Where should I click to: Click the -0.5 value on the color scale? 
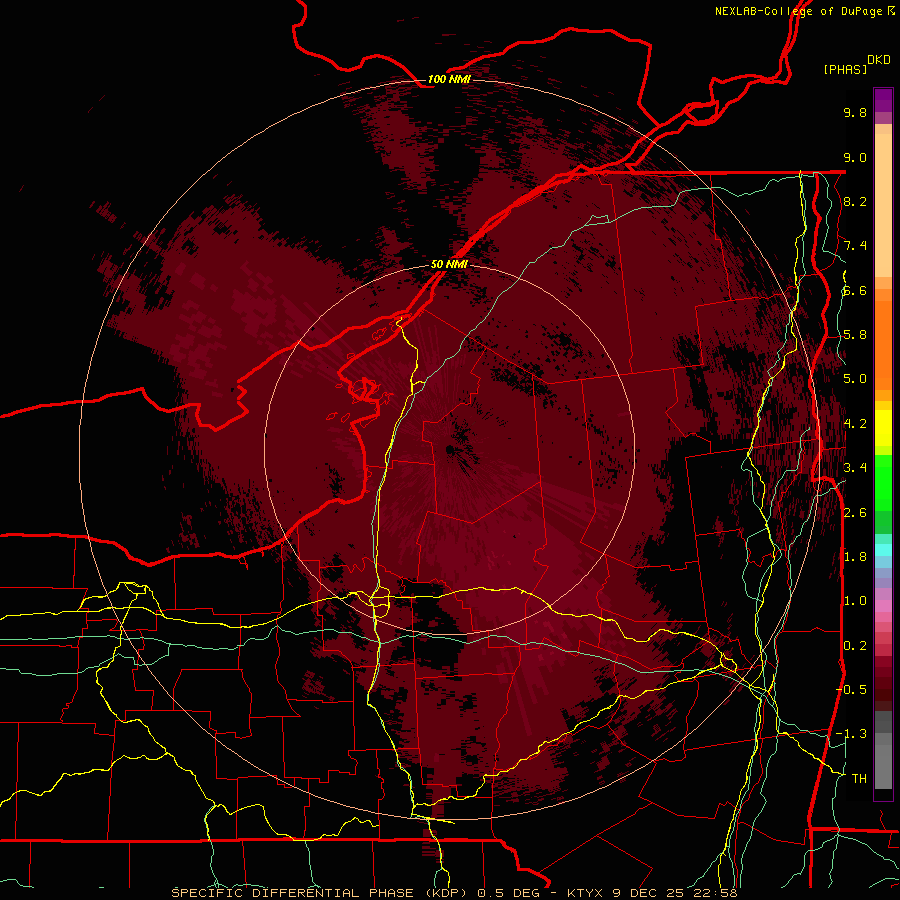[851, 689]
